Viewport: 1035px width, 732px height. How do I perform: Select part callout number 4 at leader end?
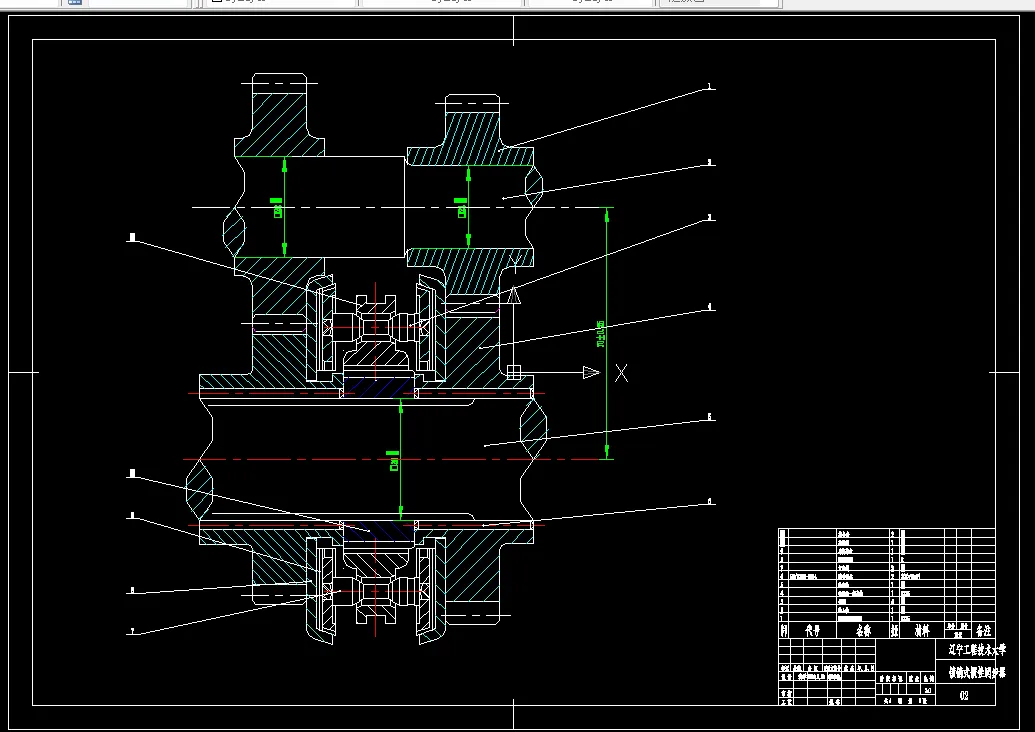click(710, 307)
